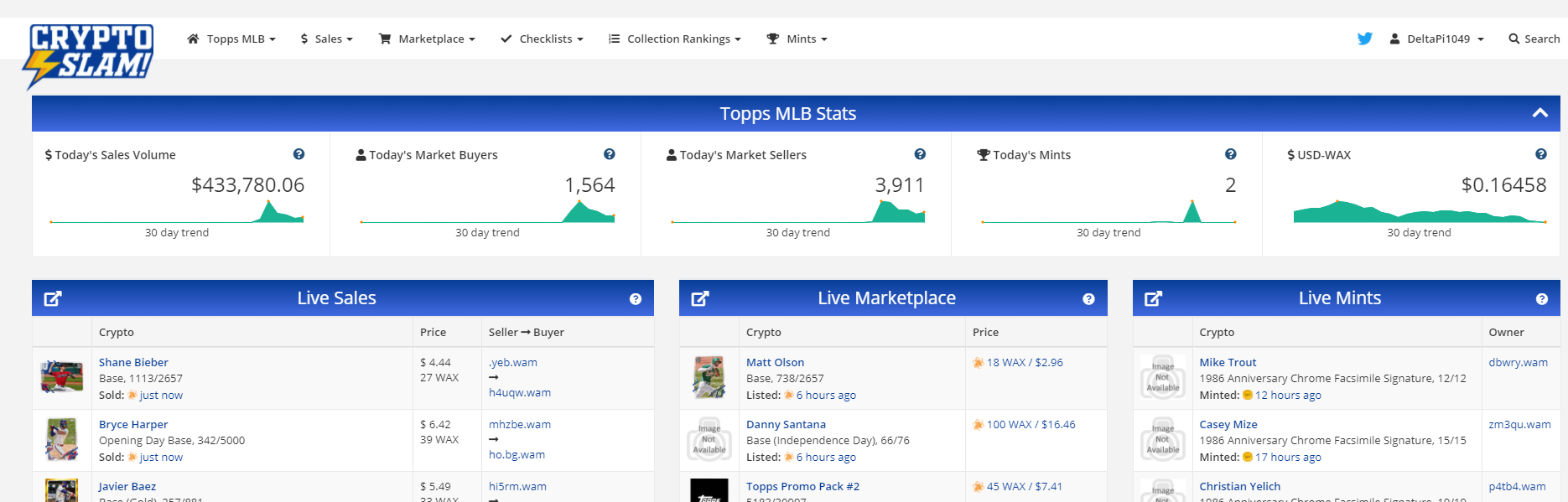The height and width of the screenshot is (502, 1568).
Task: Click the USD-WAX 30 day trend chart
Action: [x=1420, y=211]
